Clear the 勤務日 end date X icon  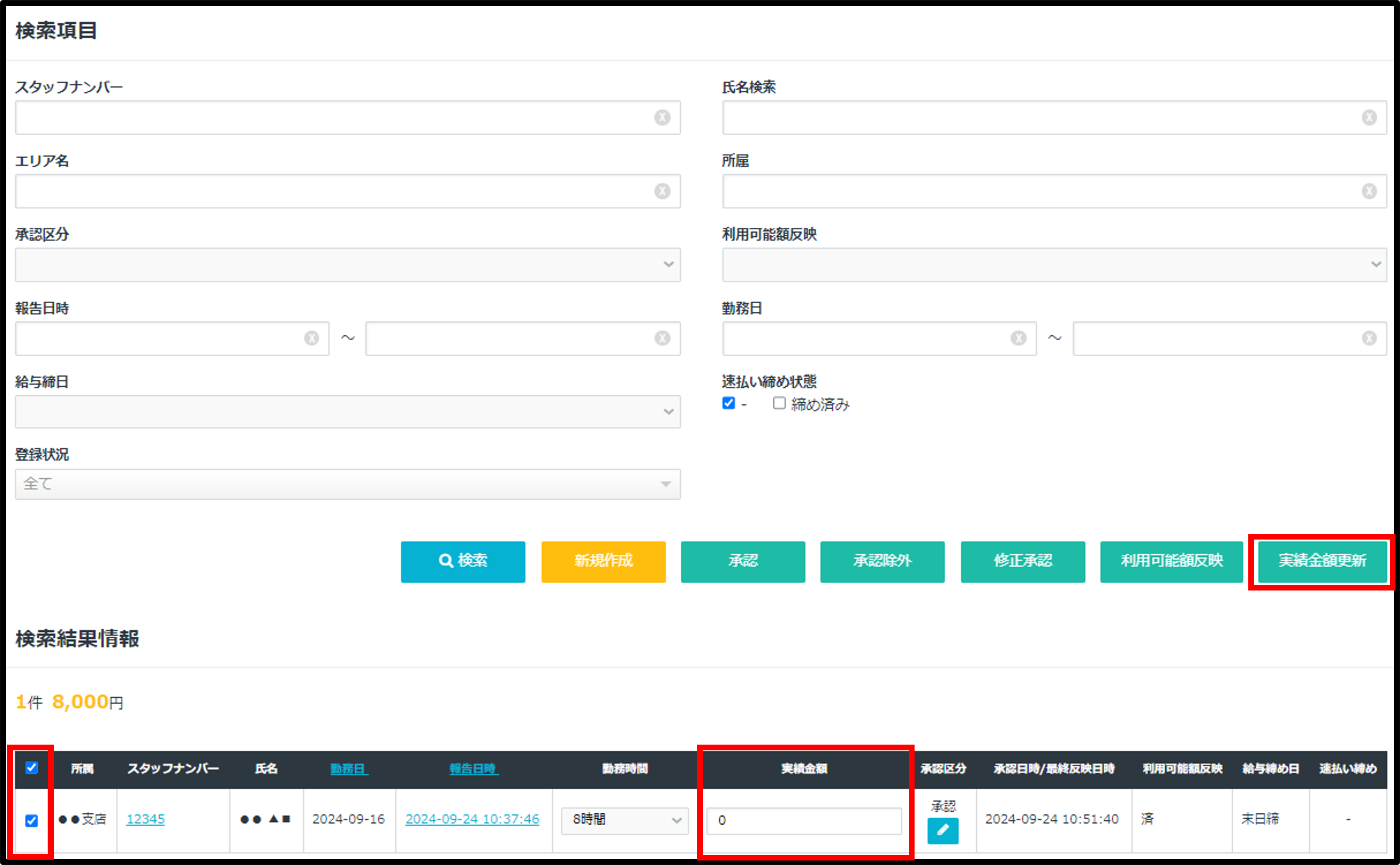click(1368, 338)
